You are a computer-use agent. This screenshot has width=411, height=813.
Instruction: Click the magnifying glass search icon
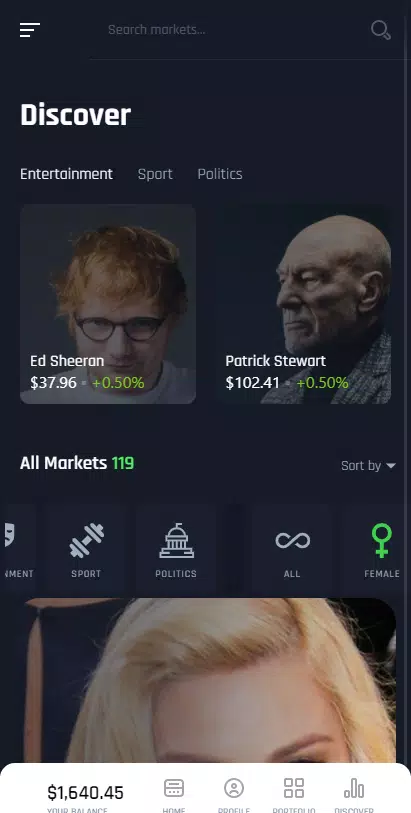[x=380, y=30]
